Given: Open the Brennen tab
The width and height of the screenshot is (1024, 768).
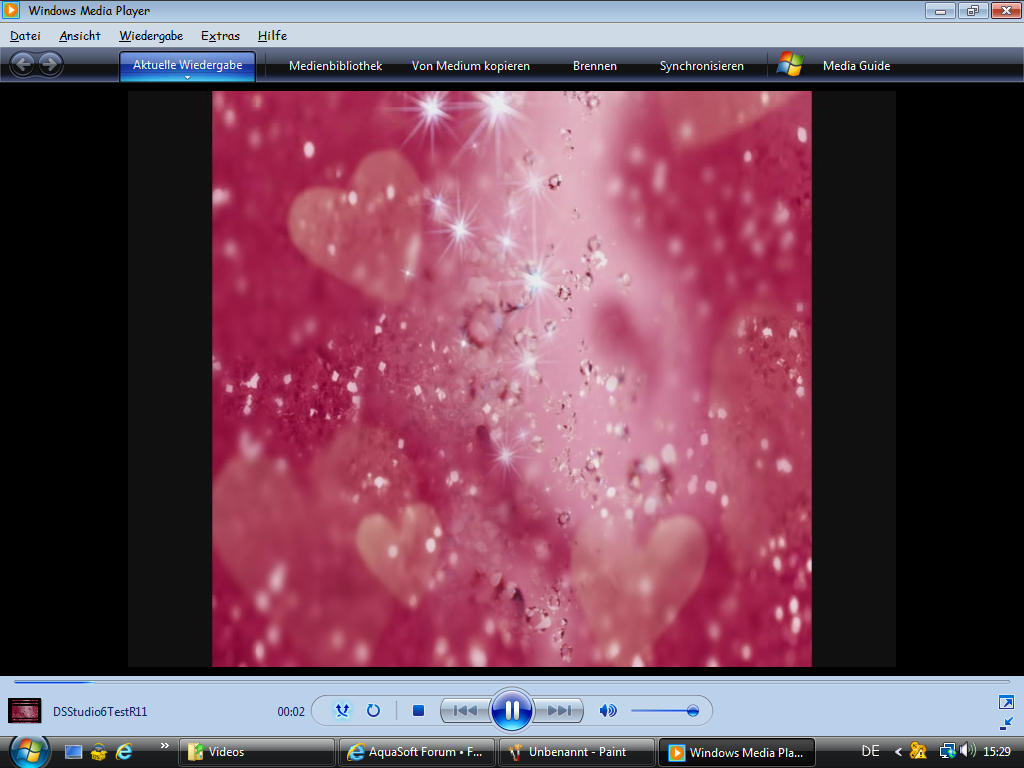Looking at the screenshot, I should (594, 66).
